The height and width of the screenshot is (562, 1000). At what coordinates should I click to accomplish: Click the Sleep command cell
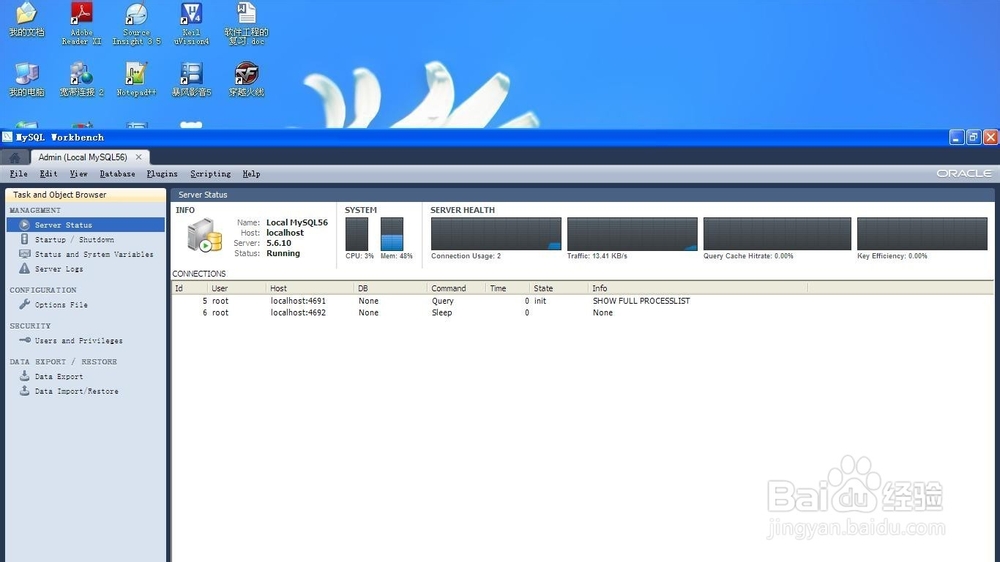(x=441, y=313)
